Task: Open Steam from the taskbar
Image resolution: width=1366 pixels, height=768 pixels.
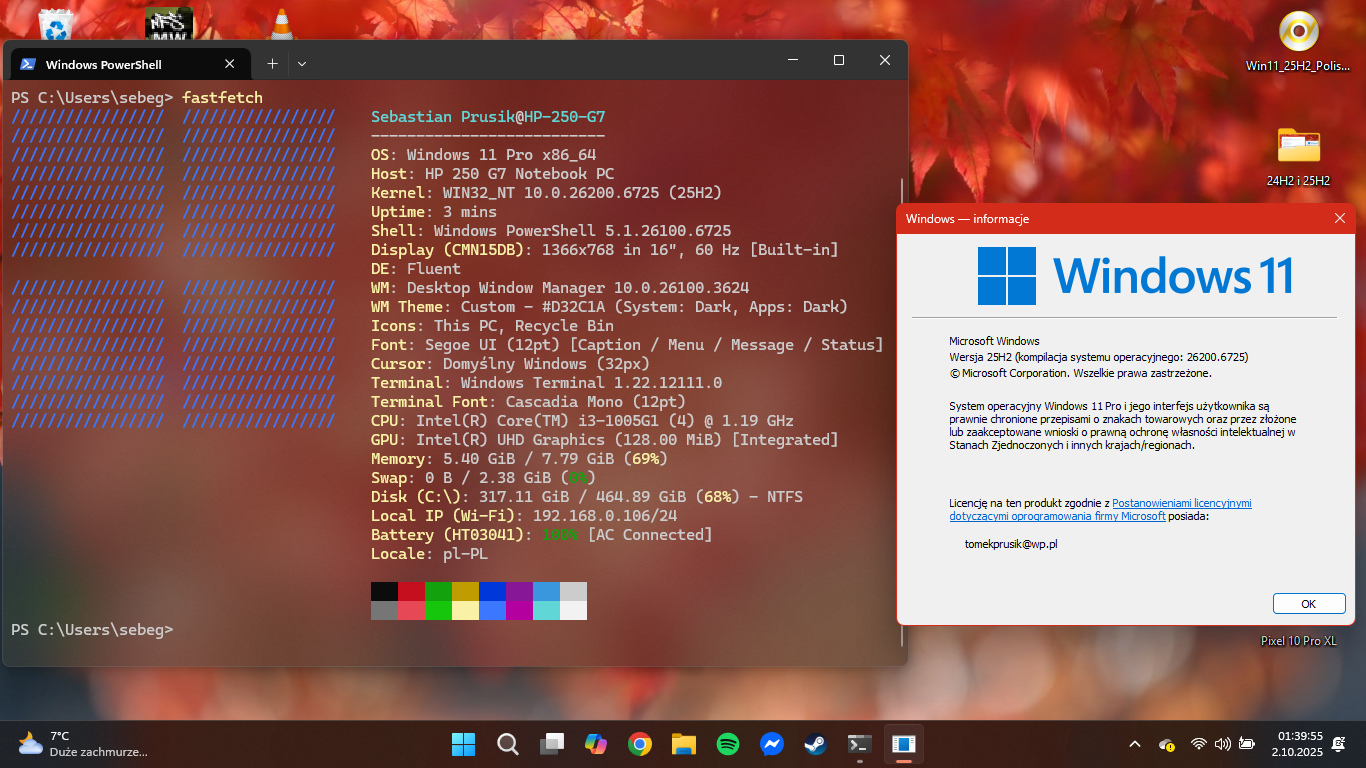Action: click(x=815, y=744)
